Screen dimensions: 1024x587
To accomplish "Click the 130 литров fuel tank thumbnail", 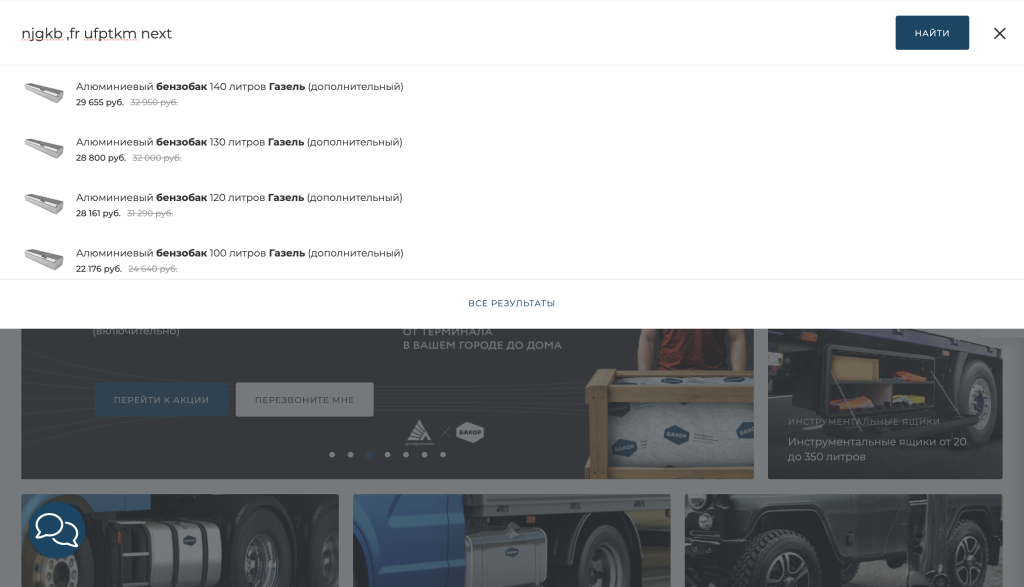I will point(44,149).
